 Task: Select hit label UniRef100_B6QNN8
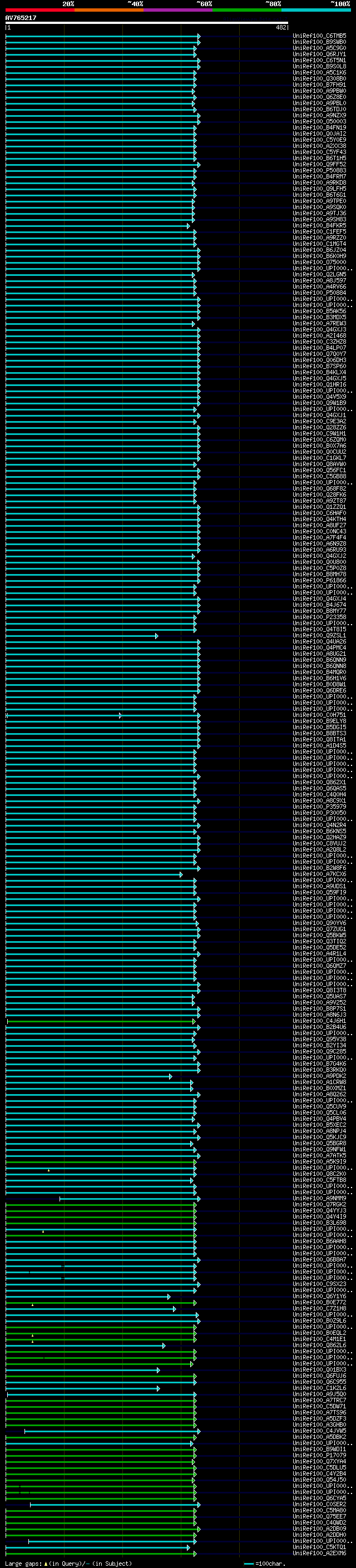319,666
